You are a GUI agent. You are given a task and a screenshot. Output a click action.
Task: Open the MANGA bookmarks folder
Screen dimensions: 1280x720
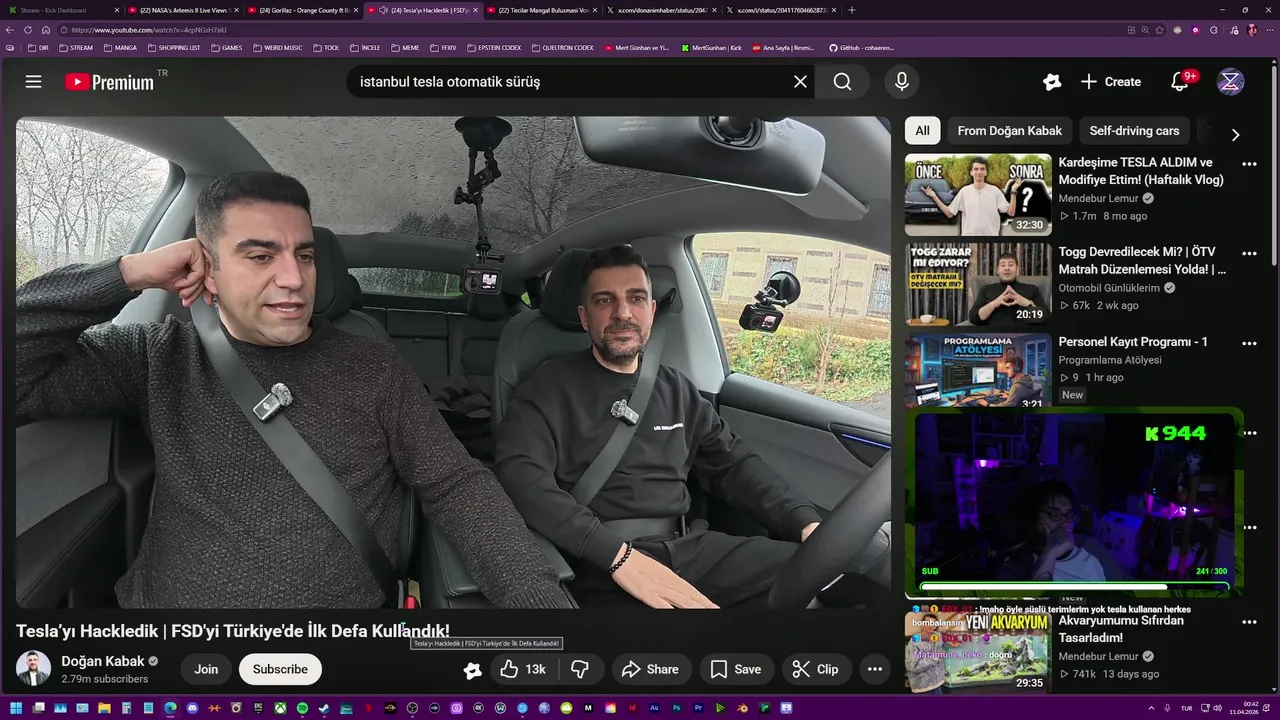point(120,47)
